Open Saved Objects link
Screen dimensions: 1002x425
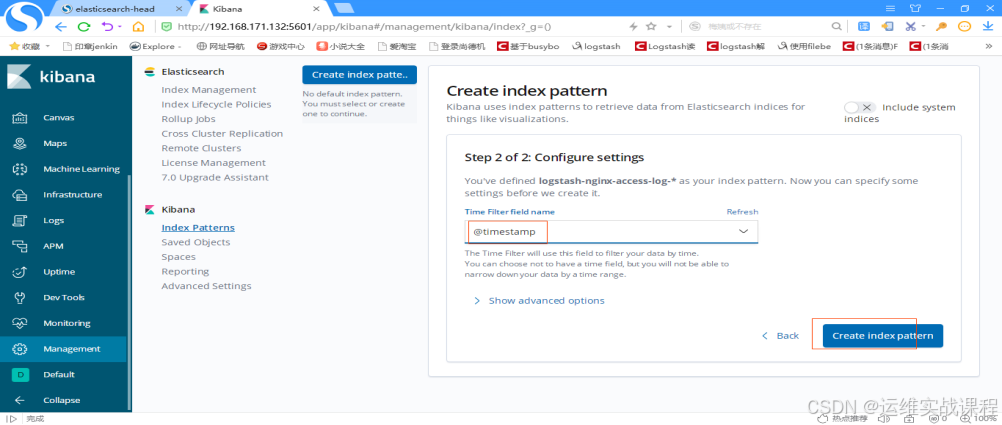[196, 242]
